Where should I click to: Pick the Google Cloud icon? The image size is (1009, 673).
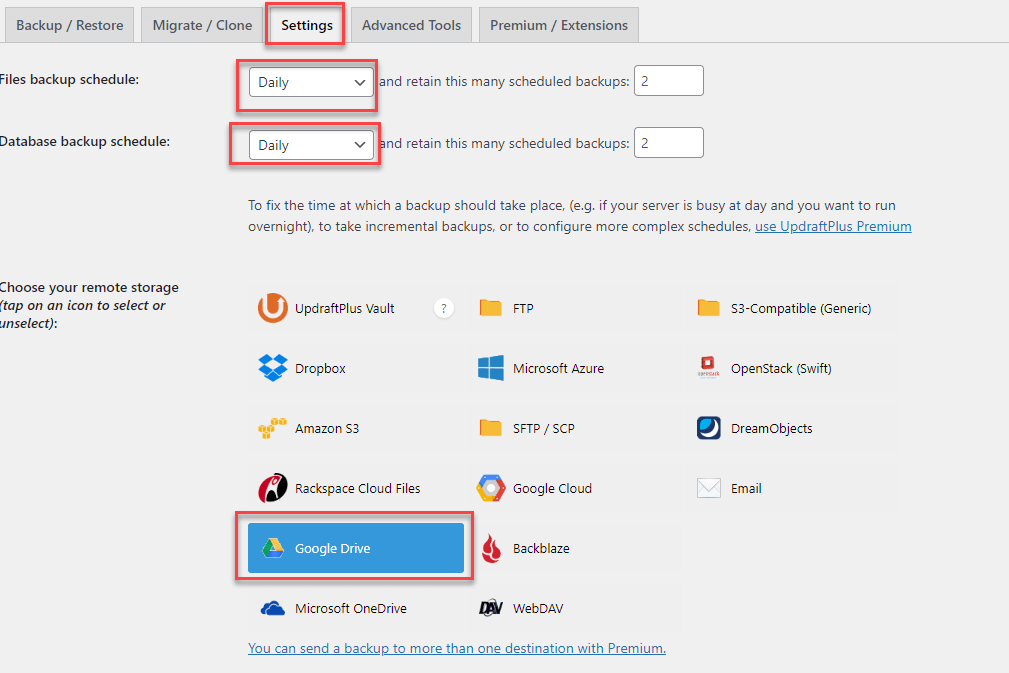click(491, 488)
